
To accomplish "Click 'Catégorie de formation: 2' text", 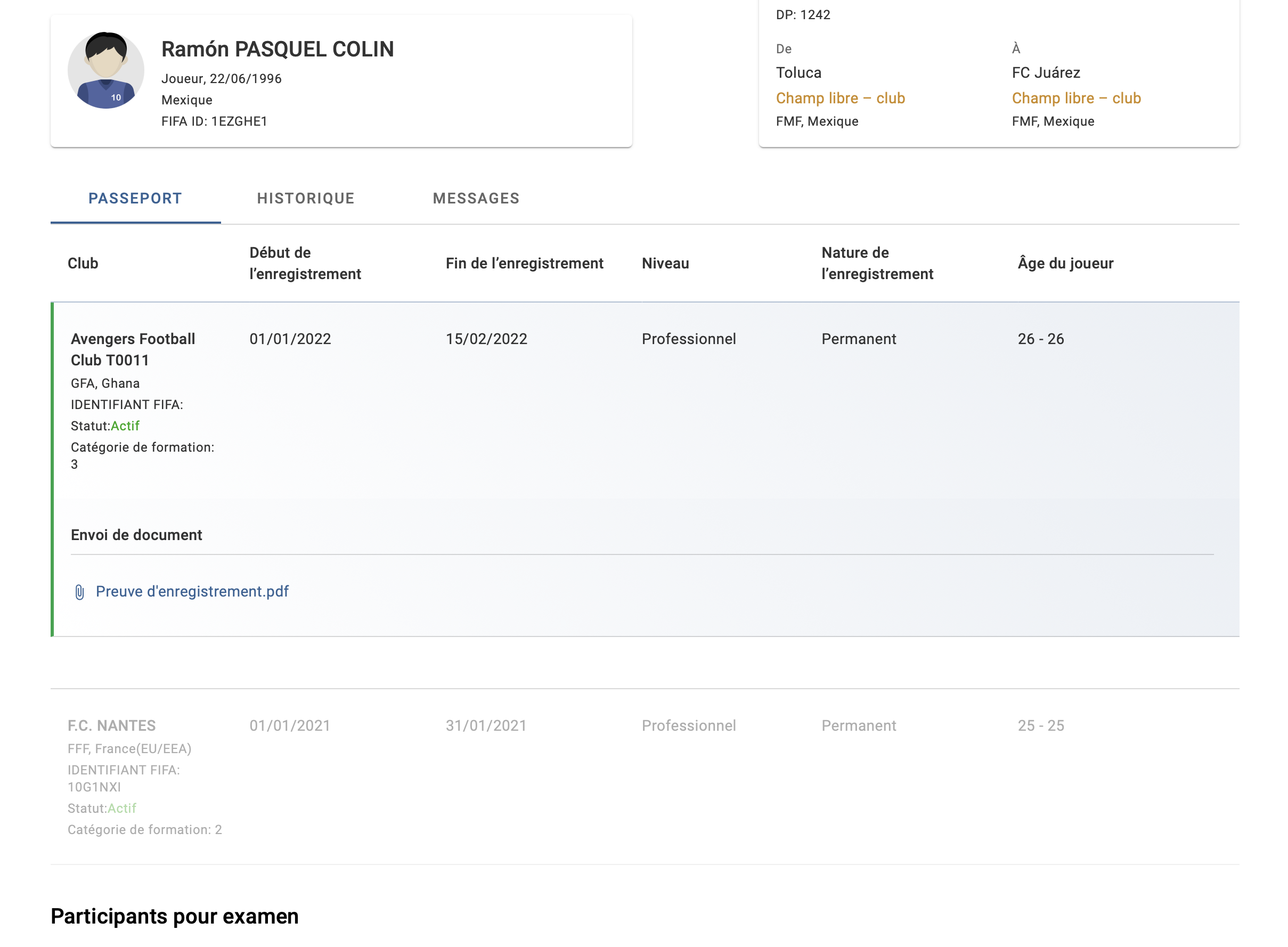I will tap(144, 829).
